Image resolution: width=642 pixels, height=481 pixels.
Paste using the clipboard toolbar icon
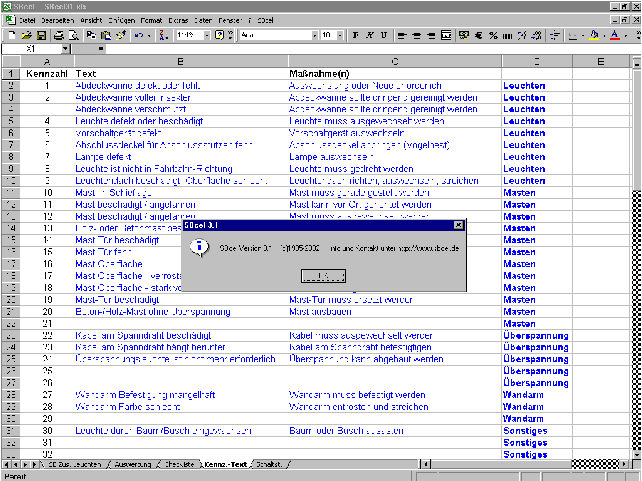[106, 36]
